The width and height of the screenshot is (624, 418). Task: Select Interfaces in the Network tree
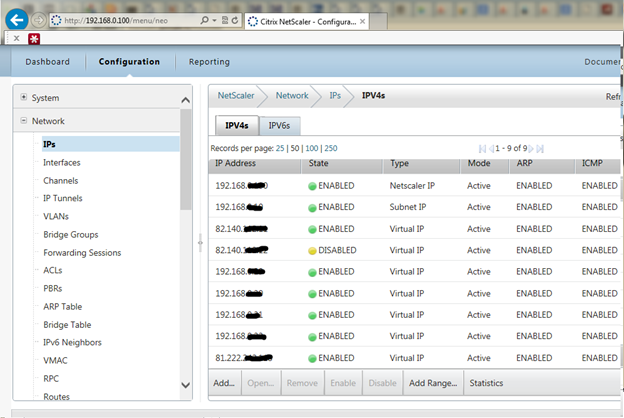coord(62,162)
